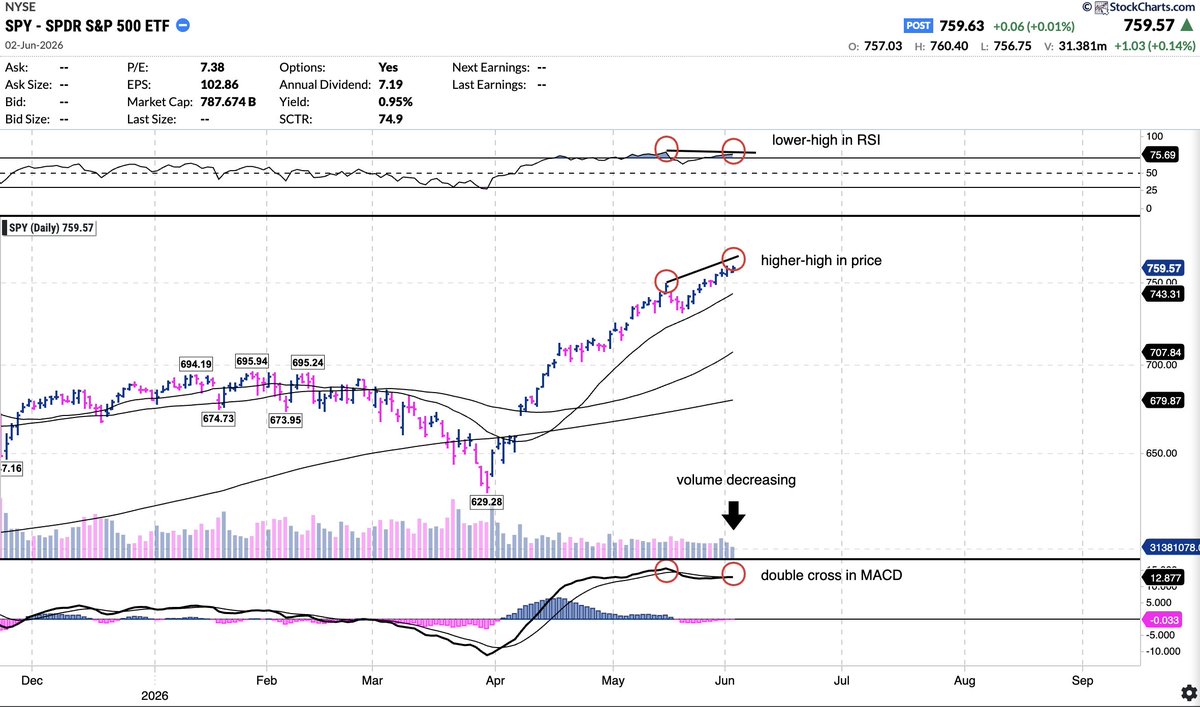Click the Next Earnings label
Screen dimensions: 1200x707
click(x=492, y=67)
